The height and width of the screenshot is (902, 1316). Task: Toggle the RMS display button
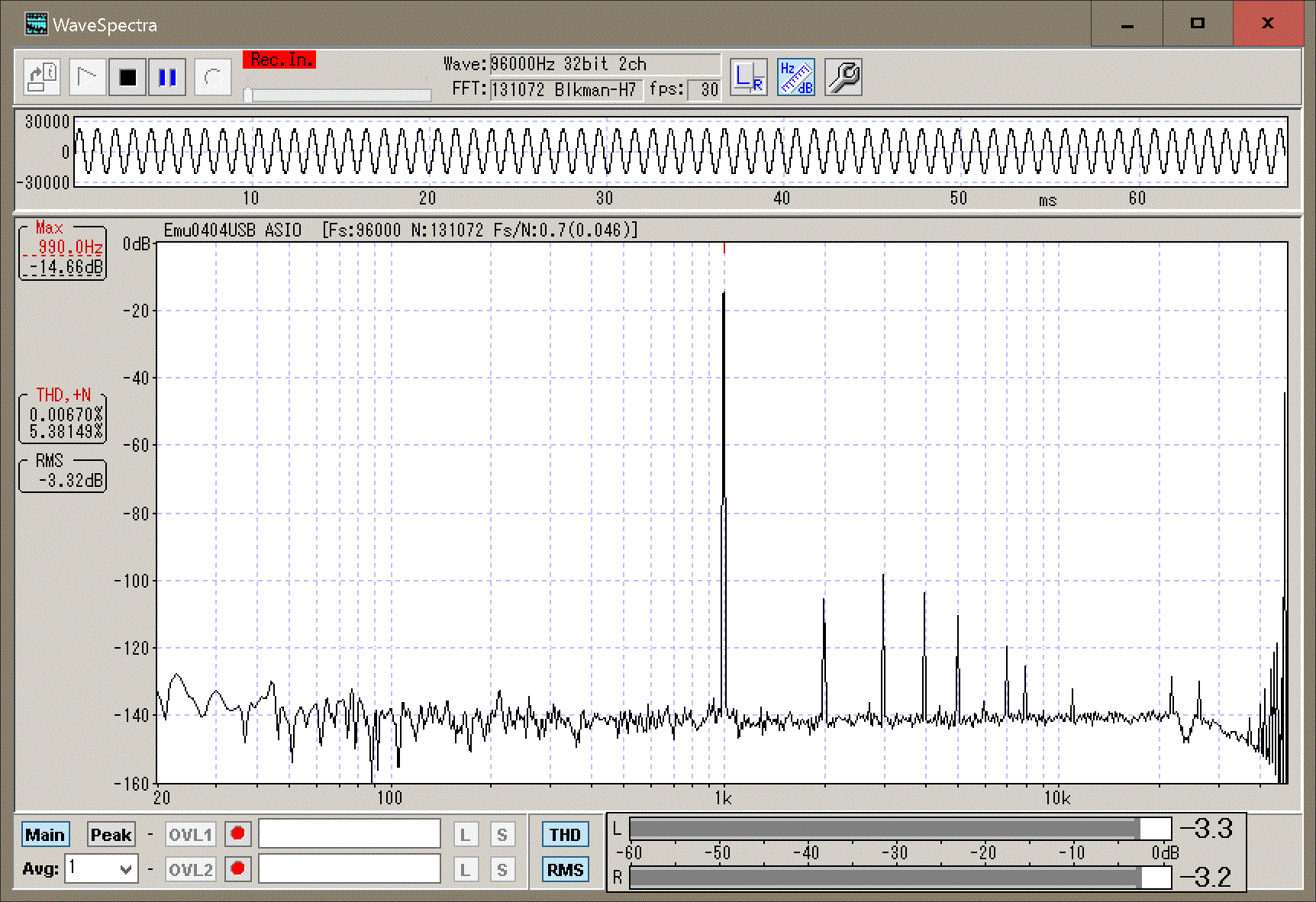pyautogui.click(x=566, y=869)
